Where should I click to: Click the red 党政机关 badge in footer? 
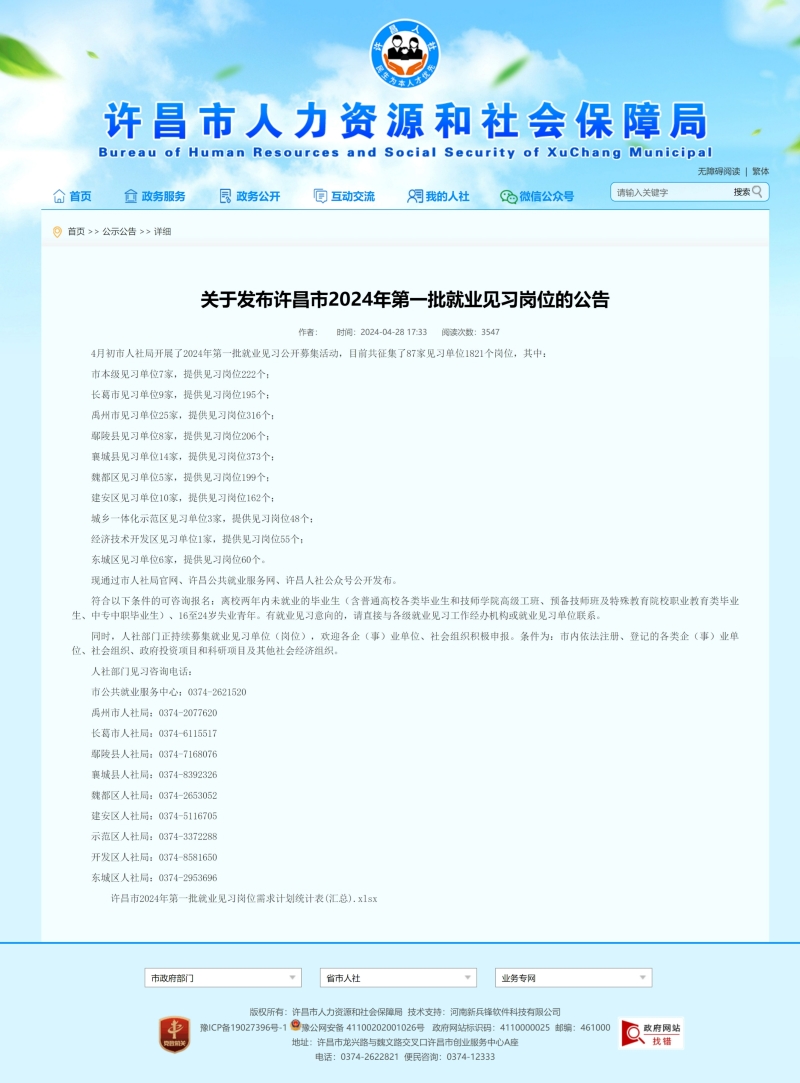(174, 1034)
